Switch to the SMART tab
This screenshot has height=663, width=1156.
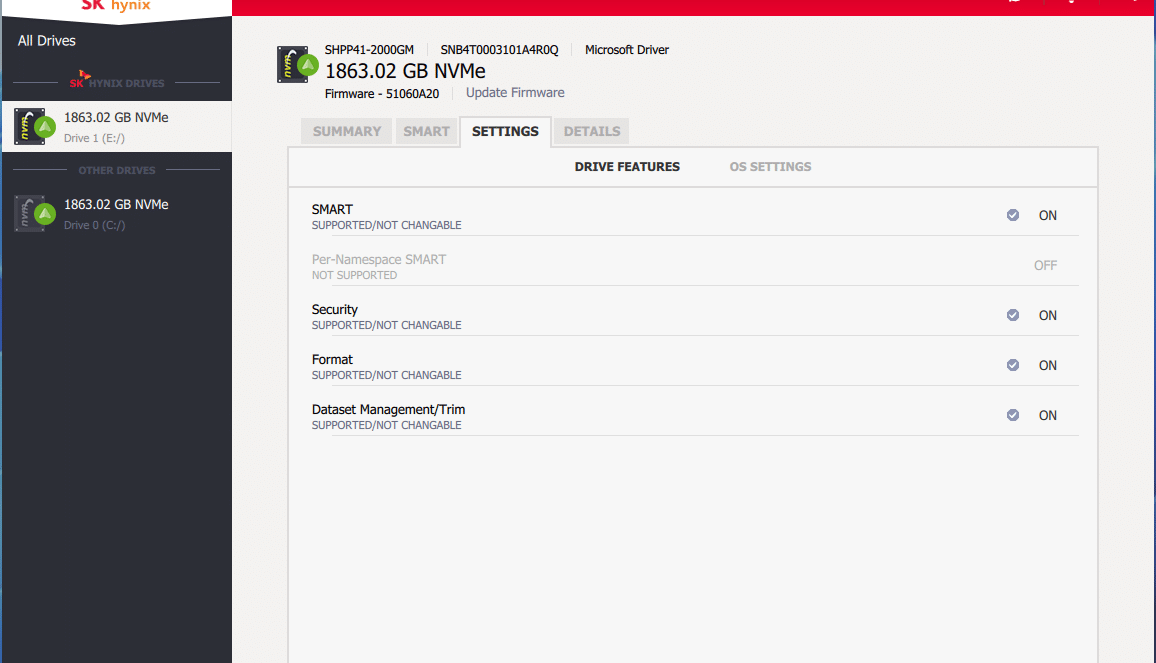pos(426,131)
